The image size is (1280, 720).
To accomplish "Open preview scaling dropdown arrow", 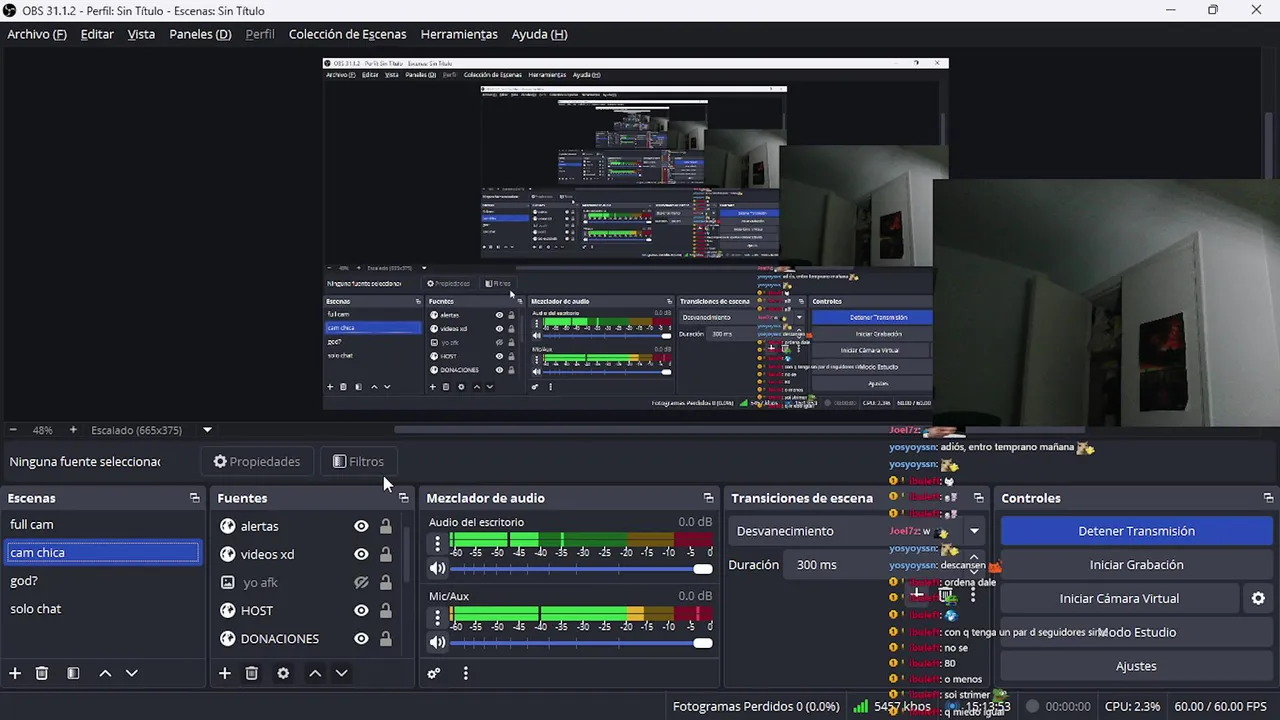I will [x=207, y=430].
